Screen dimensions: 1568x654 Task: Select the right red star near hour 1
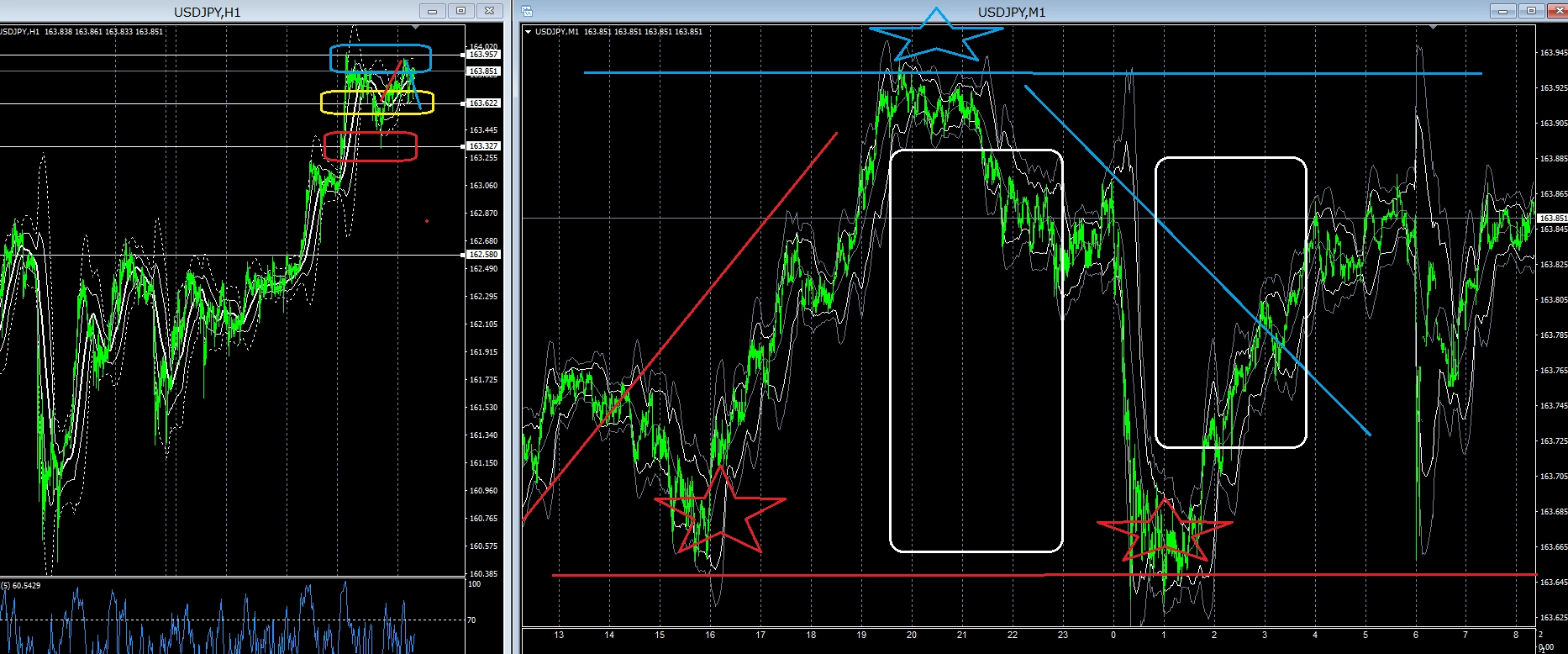tap(1165, 530)
